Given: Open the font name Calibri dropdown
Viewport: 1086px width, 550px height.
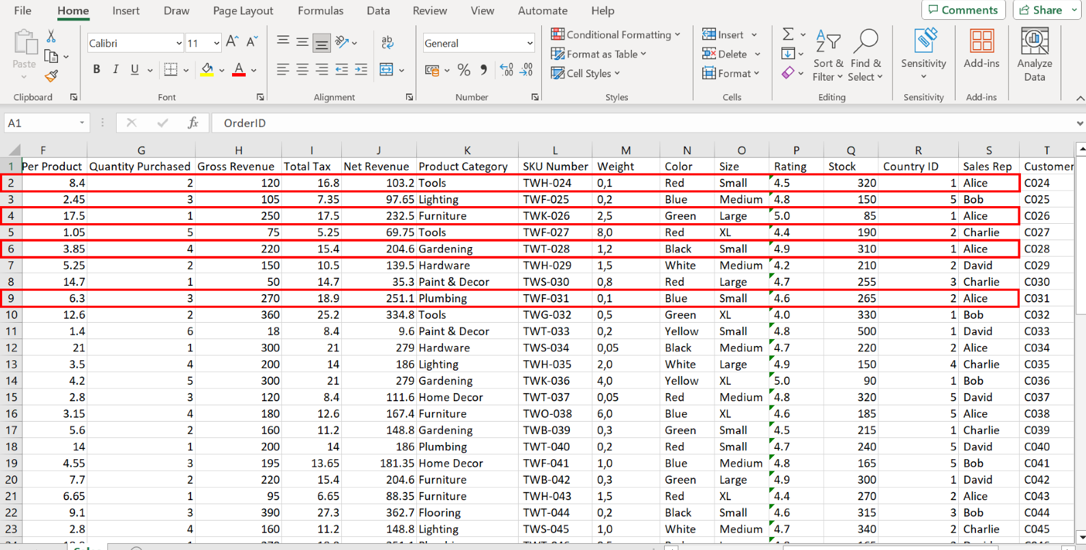Looking at the screenshot, I should (179, 43).
